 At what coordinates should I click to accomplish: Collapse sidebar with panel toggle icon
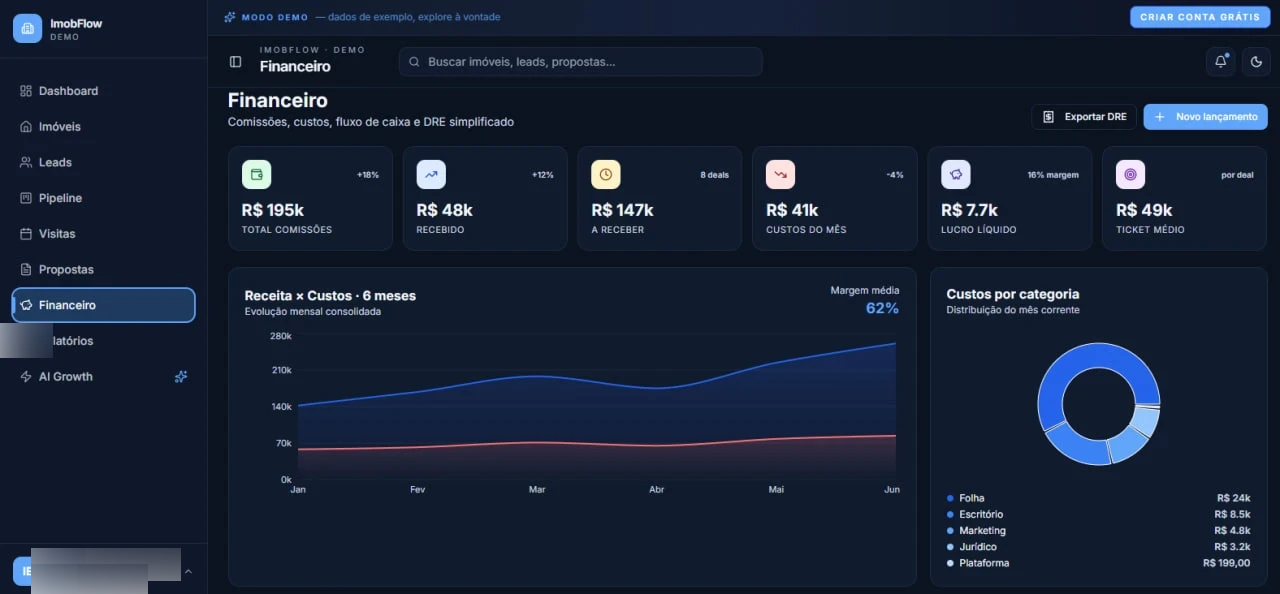(x=235, y=62)
